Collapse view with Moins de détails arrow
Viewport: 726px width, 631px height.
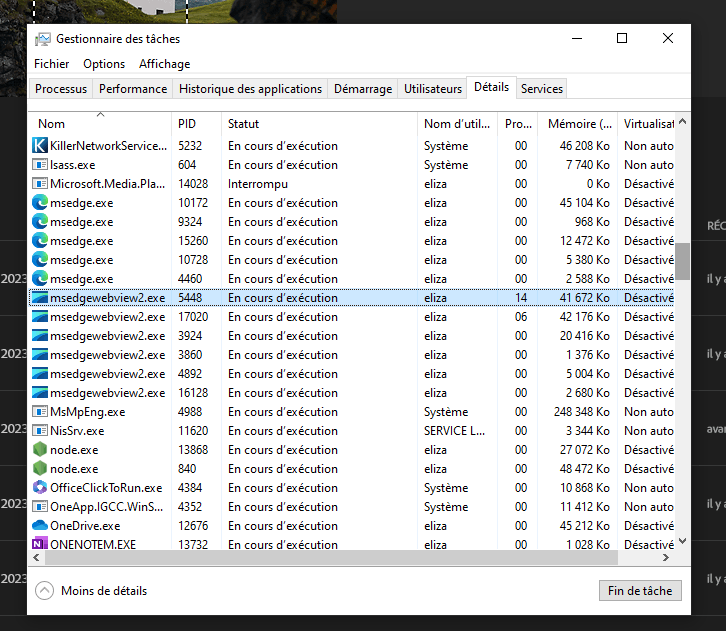(x=44, y=590)
